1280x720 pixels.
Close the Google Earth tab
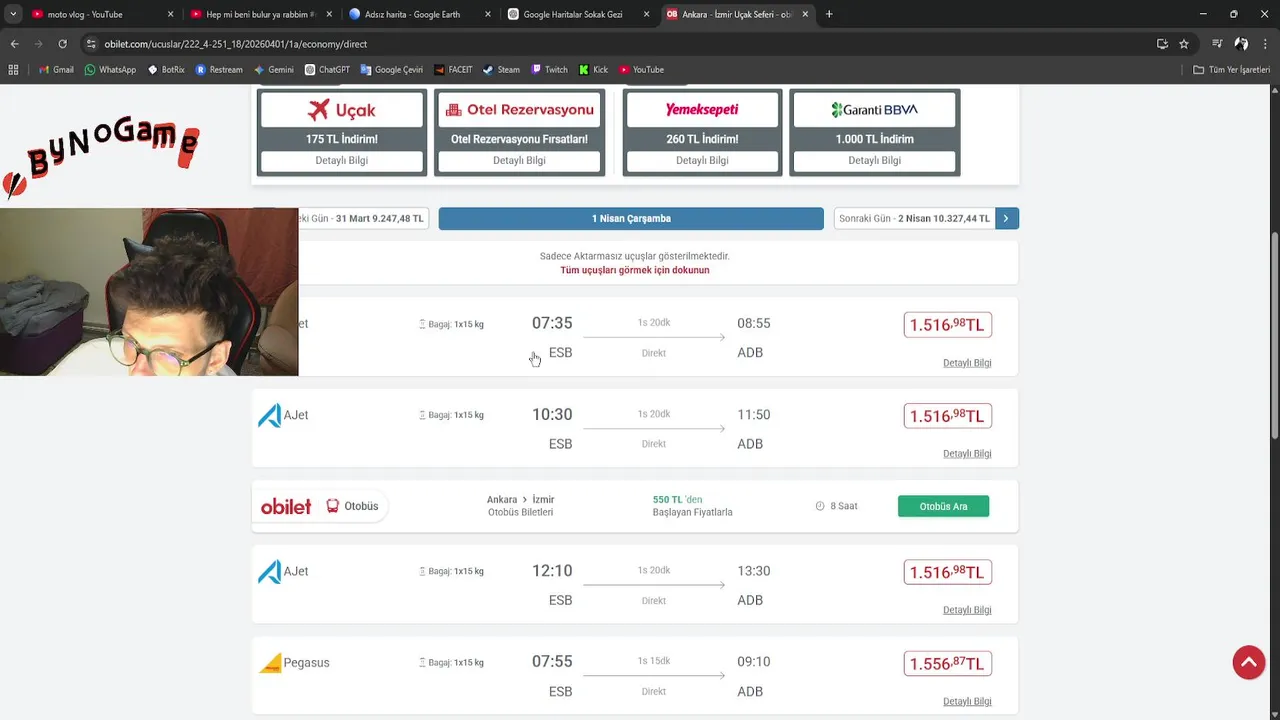click(487, 14)
